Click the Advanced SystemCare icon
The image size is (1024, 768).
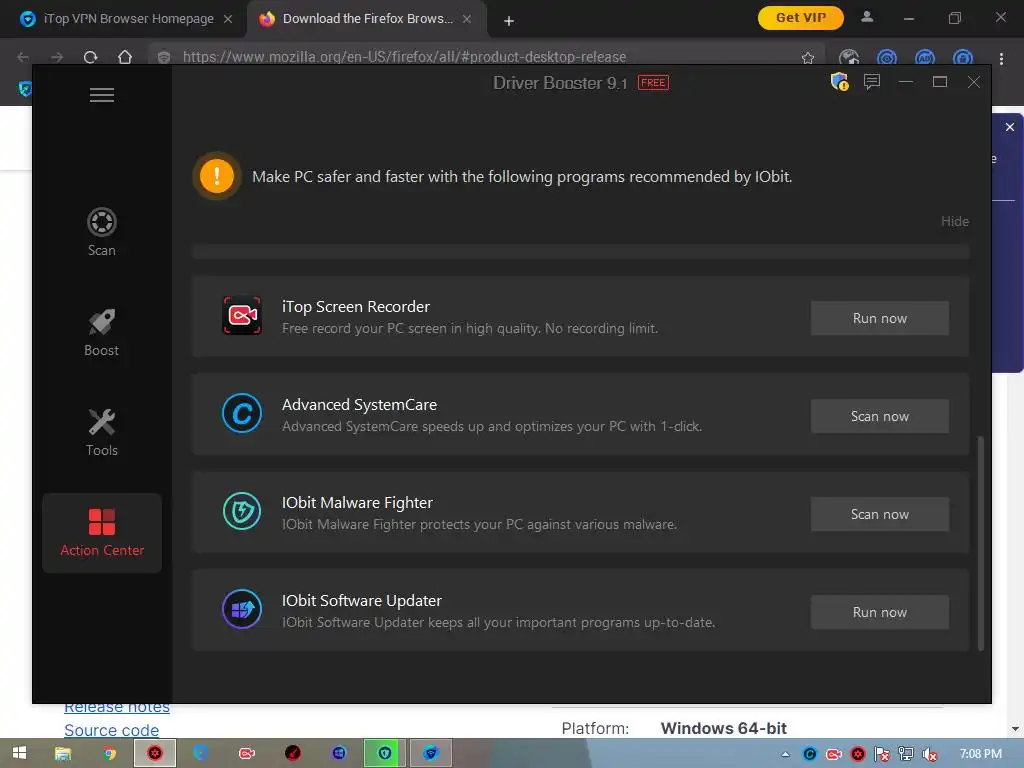[x=242, y=413]
